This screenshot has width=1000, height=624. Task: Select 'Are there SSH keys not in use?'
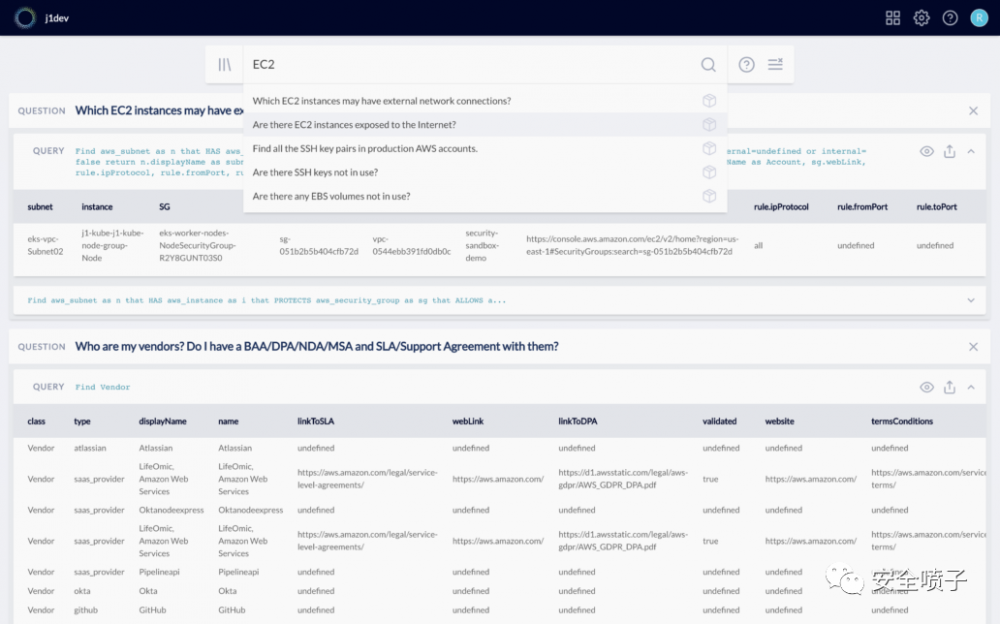pos(485,172)
